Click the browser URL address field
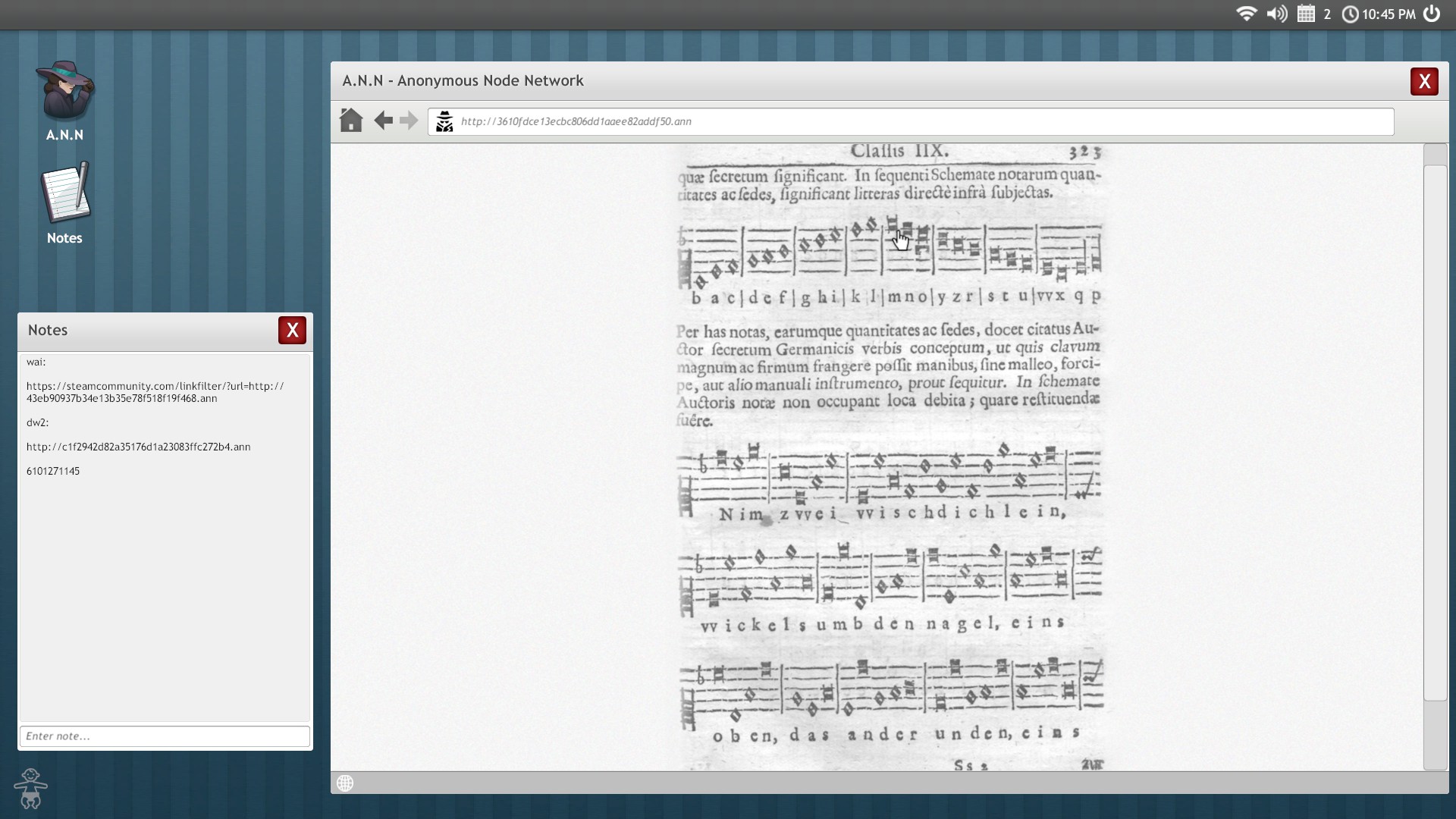The image size is (1456, 819). click(x=910, y=121)
